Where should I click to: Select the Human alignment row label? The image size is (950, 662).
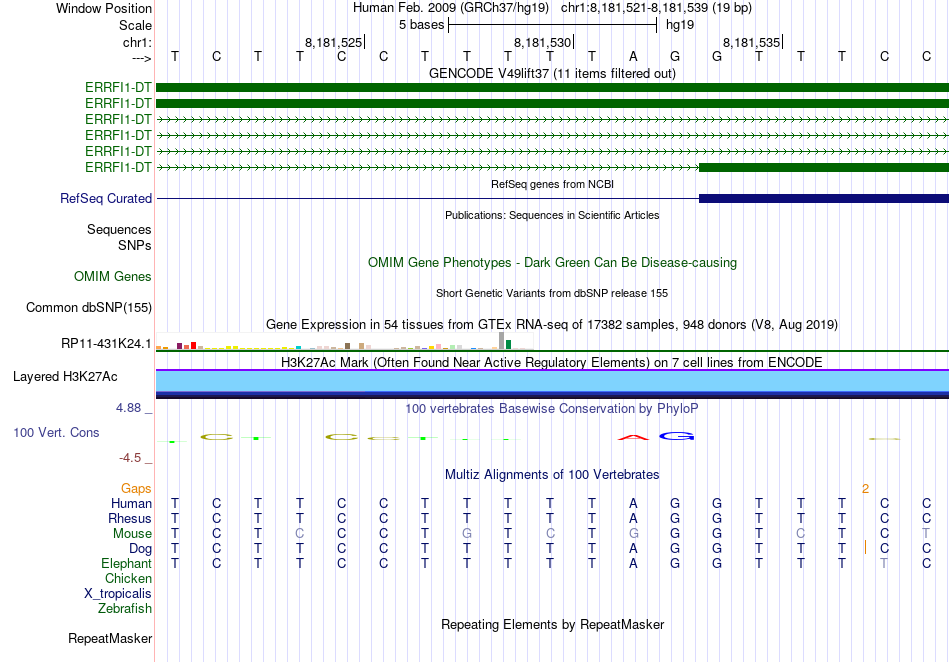point(131,503)
